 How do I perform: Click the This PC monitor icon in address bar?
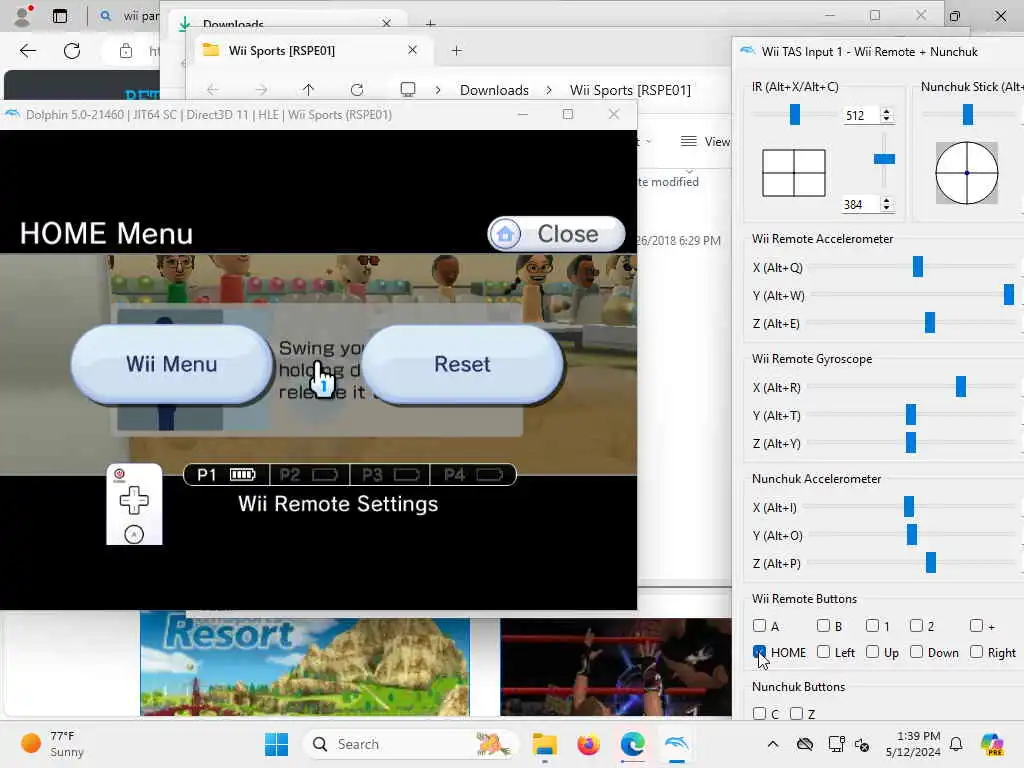click(x=408, y=89)
